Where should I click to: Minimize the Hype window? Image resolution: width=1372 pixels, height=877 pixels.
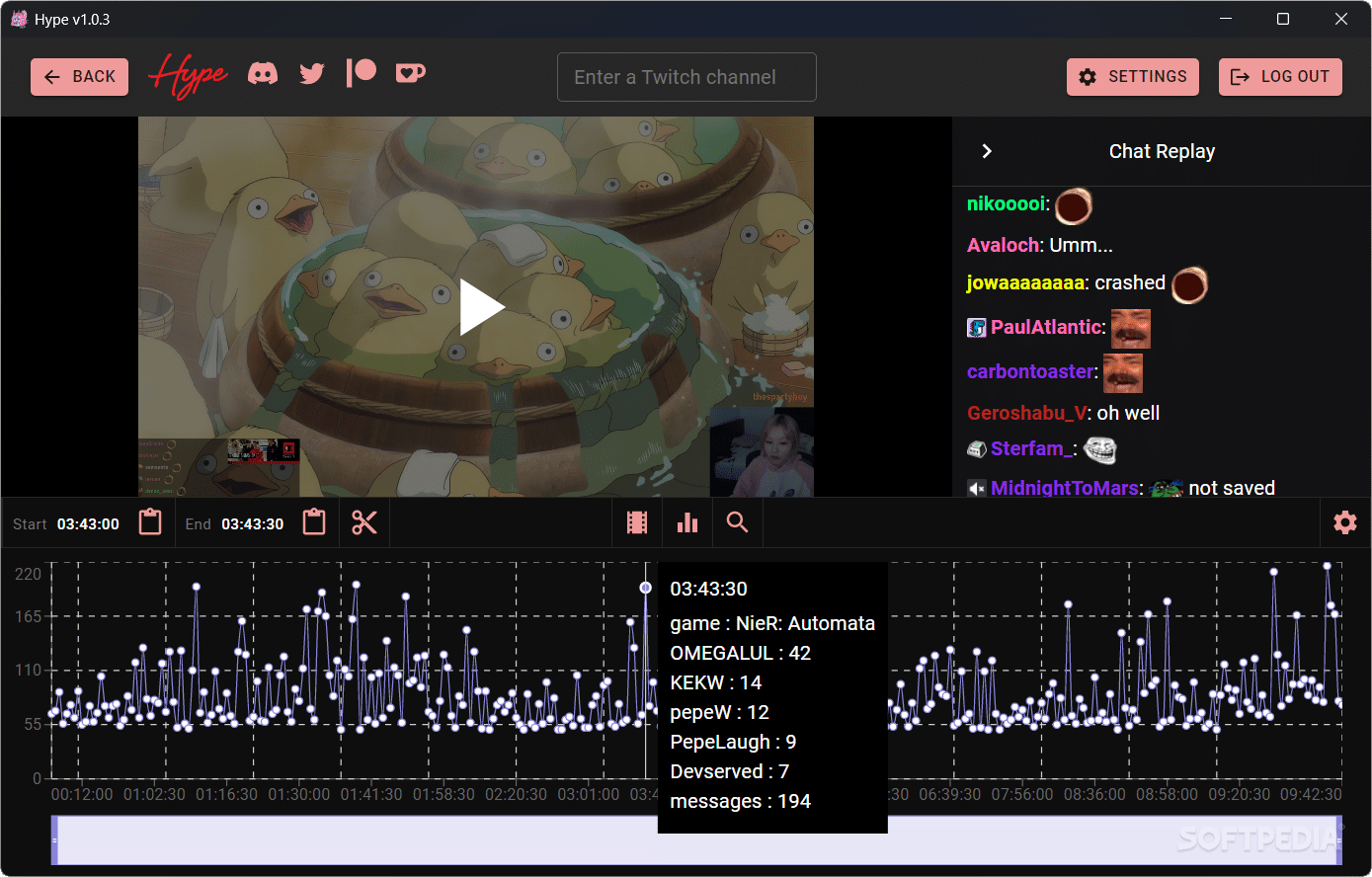point(1226,19)
